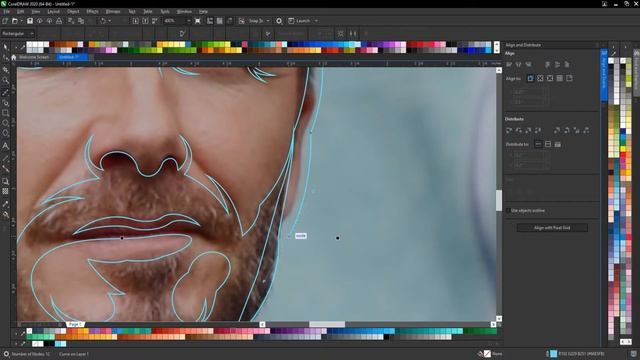The width and height of the screenshot is (640, 360).
Task: Switch to the Welcome Screen tab
Action: [33, 57]
